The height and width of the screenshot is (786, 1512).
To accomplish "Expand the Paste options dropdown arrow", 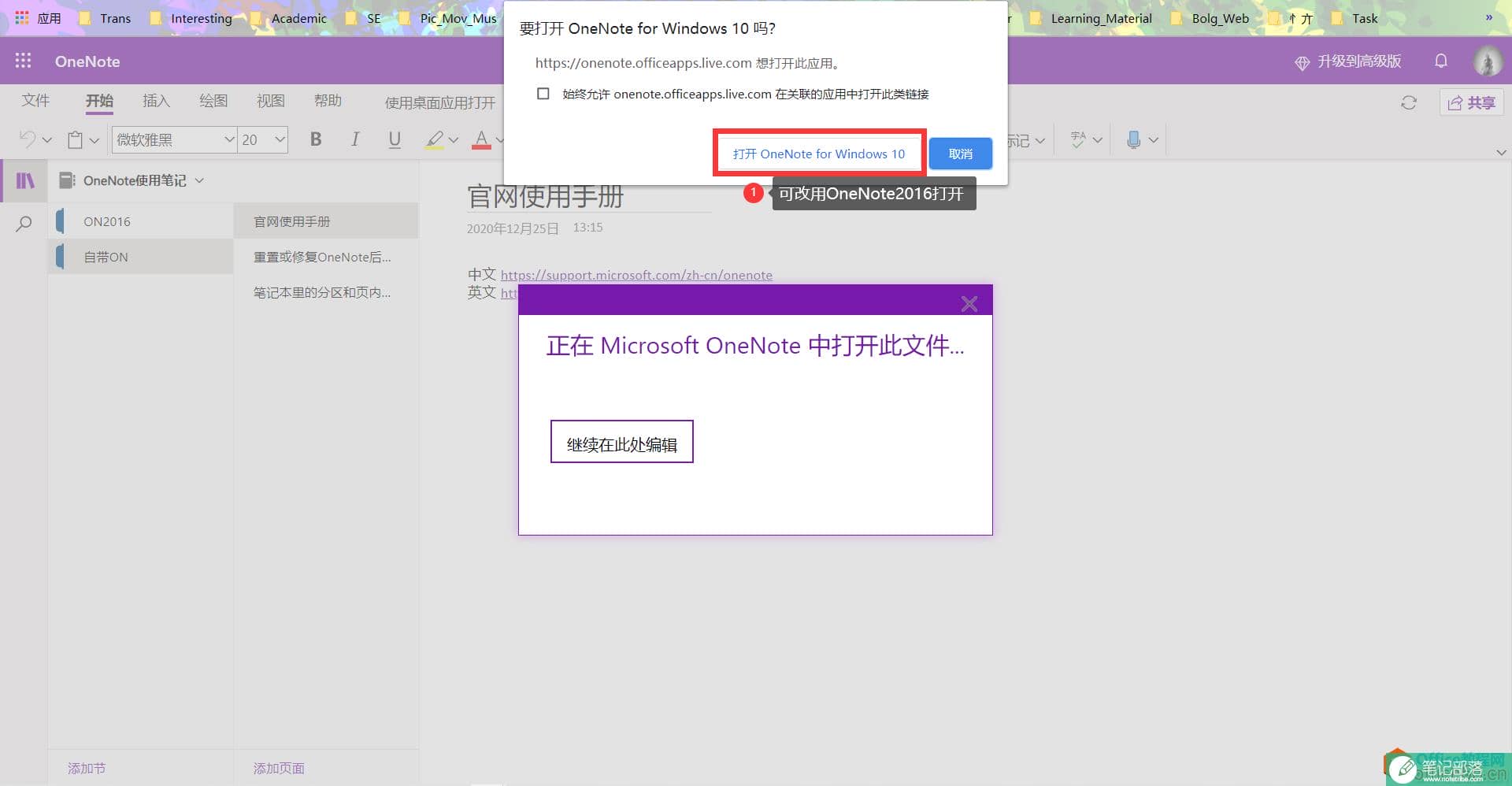I will [x=94, y=140].
